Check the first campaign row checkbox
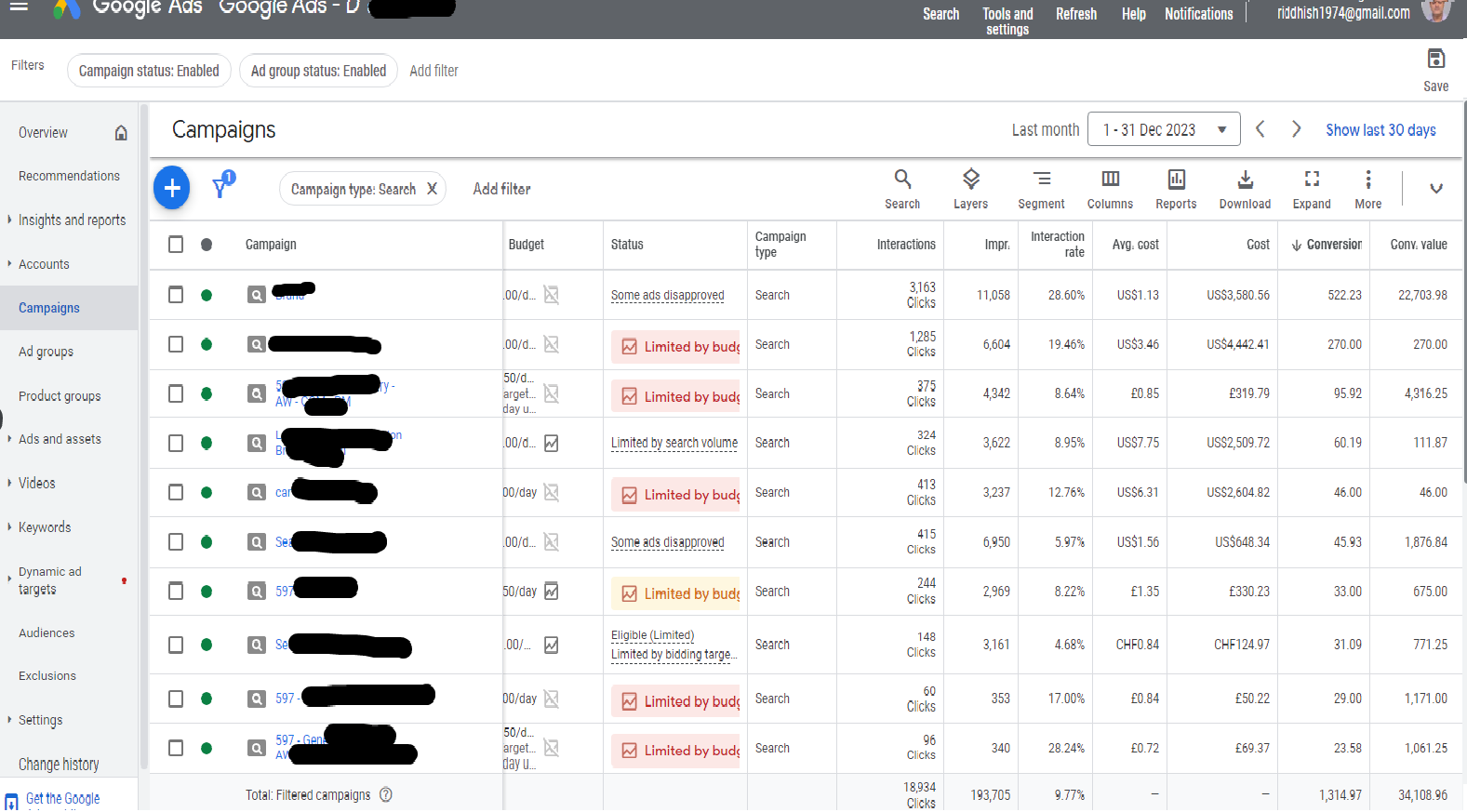The height and width of the screenshot is (812, 1467). [x=176, y=295]
